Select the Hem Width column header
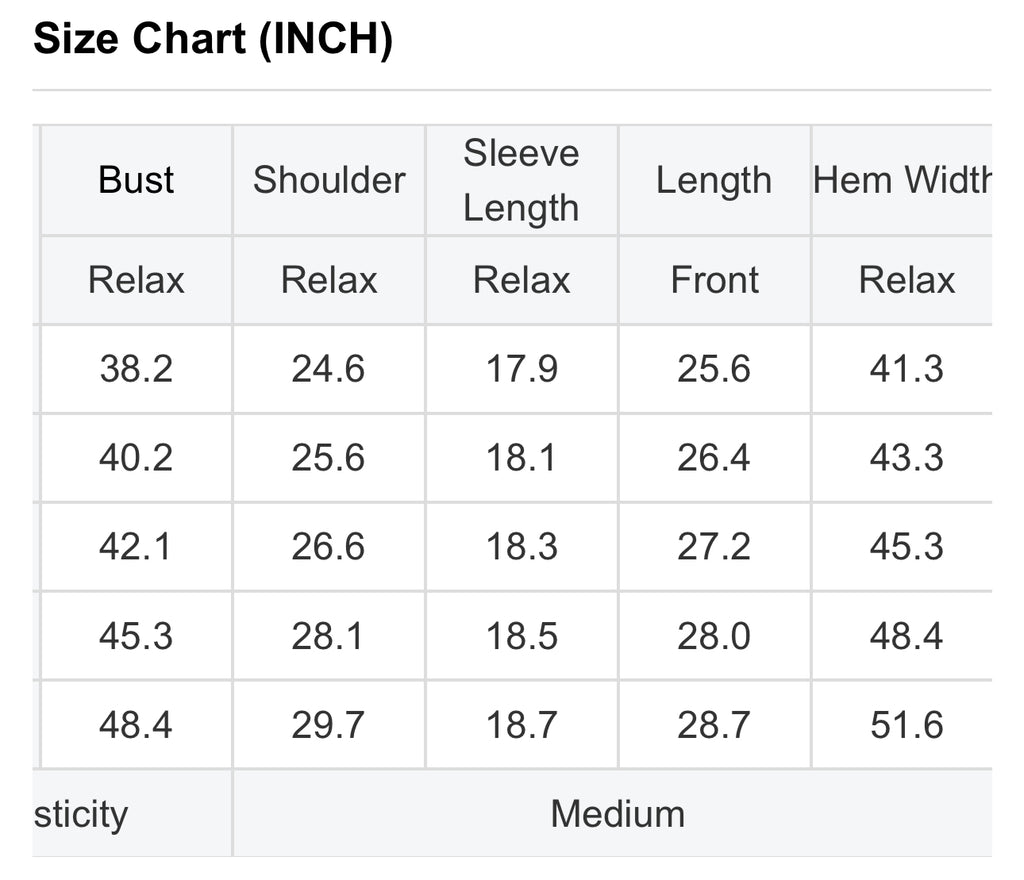Image resolution: width=1024 pixels, height=880 pixels. point(903,180)
